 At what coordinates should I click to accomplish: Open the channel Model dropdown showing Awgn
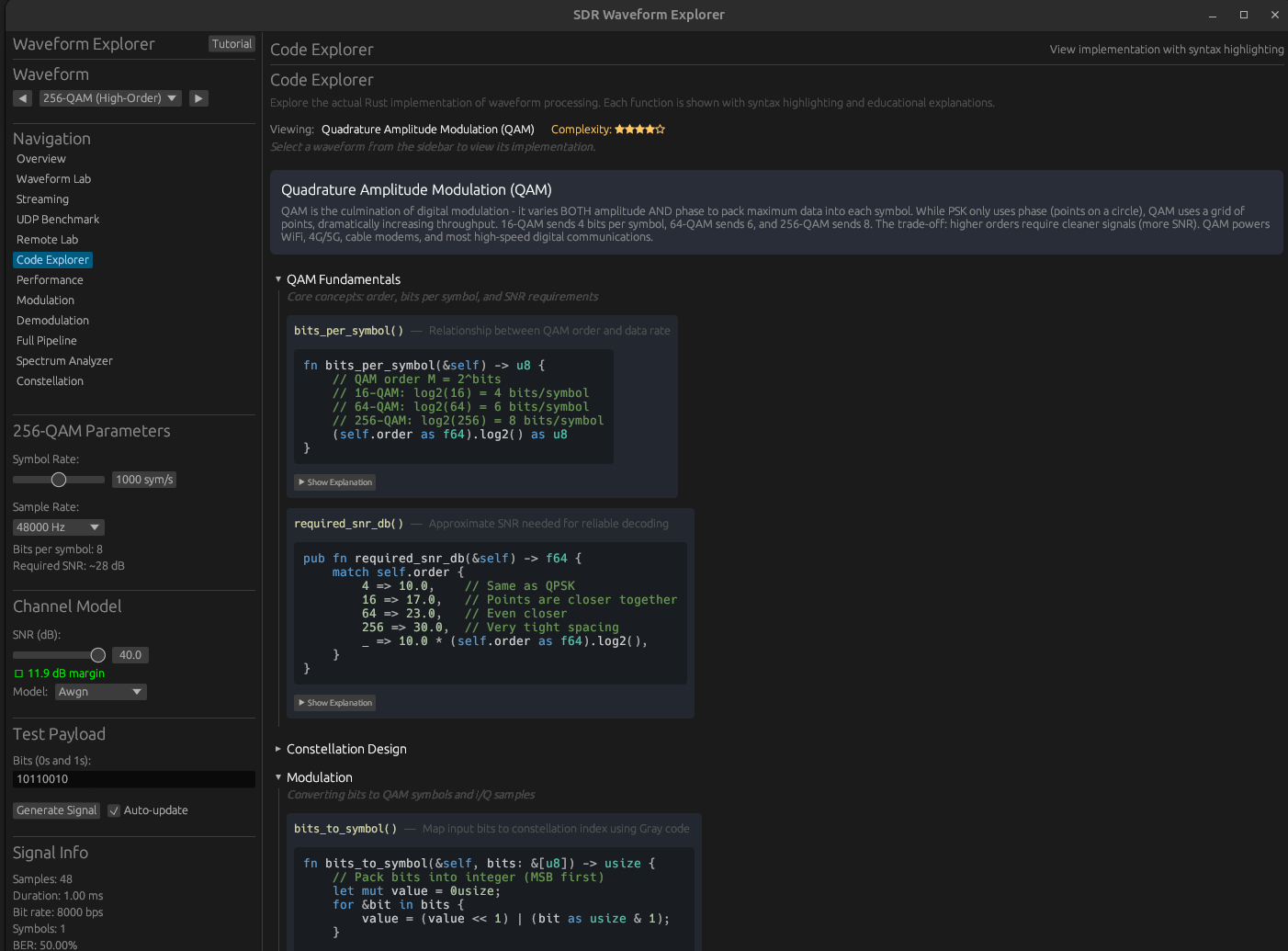pyautogui.click(x=100, y=691)
